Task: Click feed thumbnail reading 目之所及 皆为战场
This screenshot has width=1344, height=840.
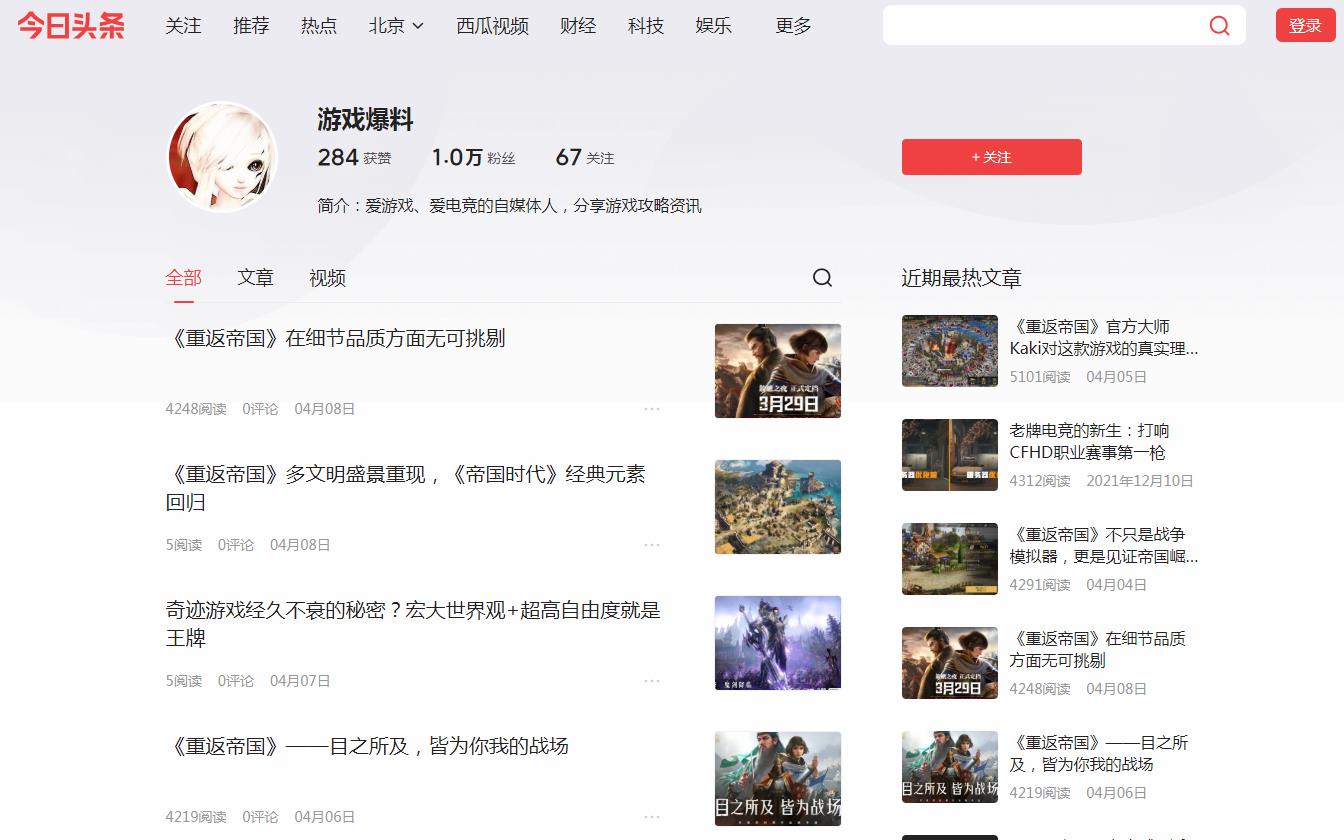Action: (778, 779)
